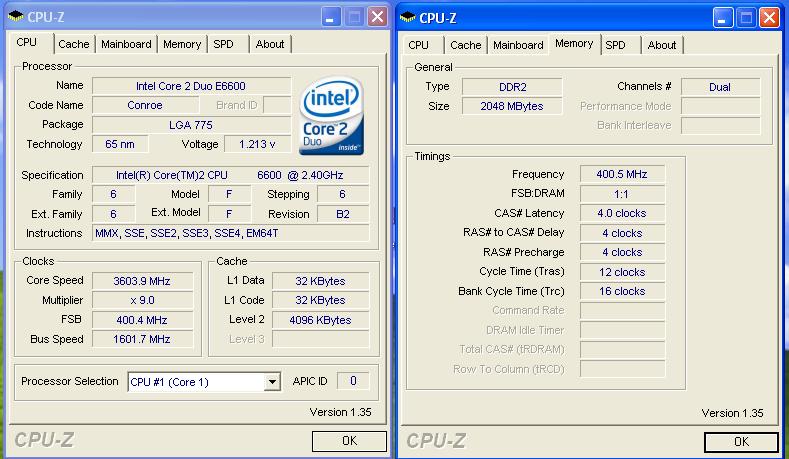Click OK in the left CPU-Z window
The width and height of the screenshot is (789, 459).
[349, 441]
